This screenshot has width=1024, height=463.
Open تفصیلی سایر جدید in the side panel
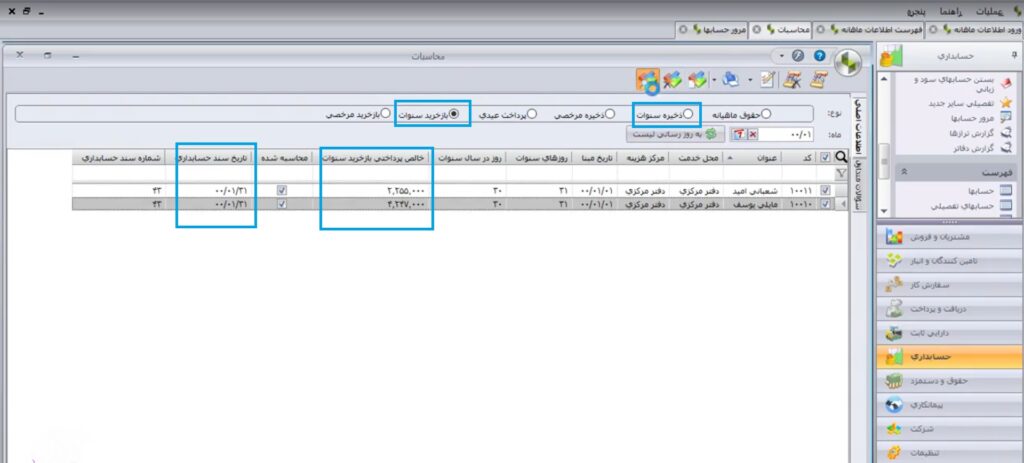(x=971, y=103)
